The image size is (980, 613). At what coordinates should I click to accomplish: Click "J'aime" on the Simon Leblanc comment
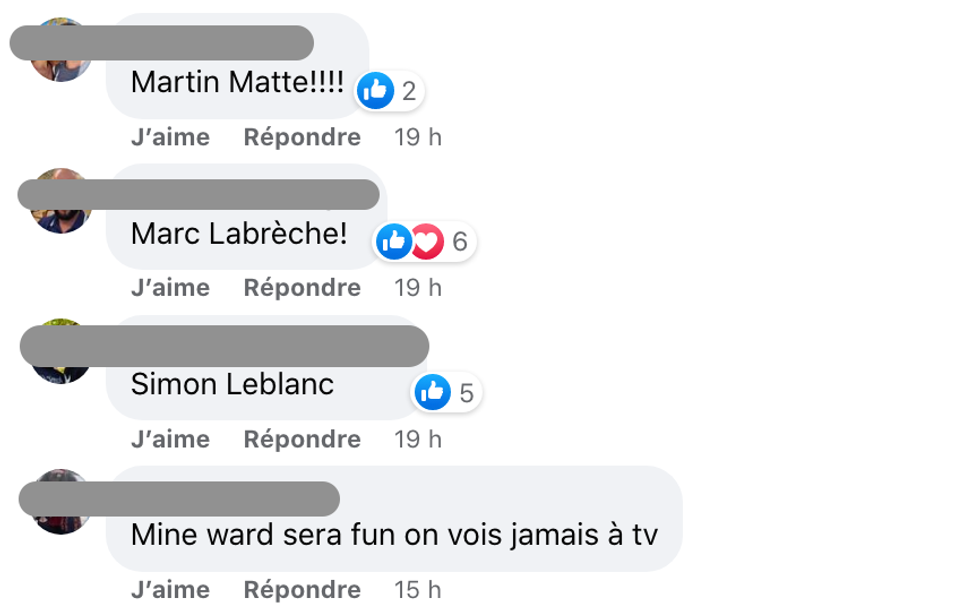[170, 438]
